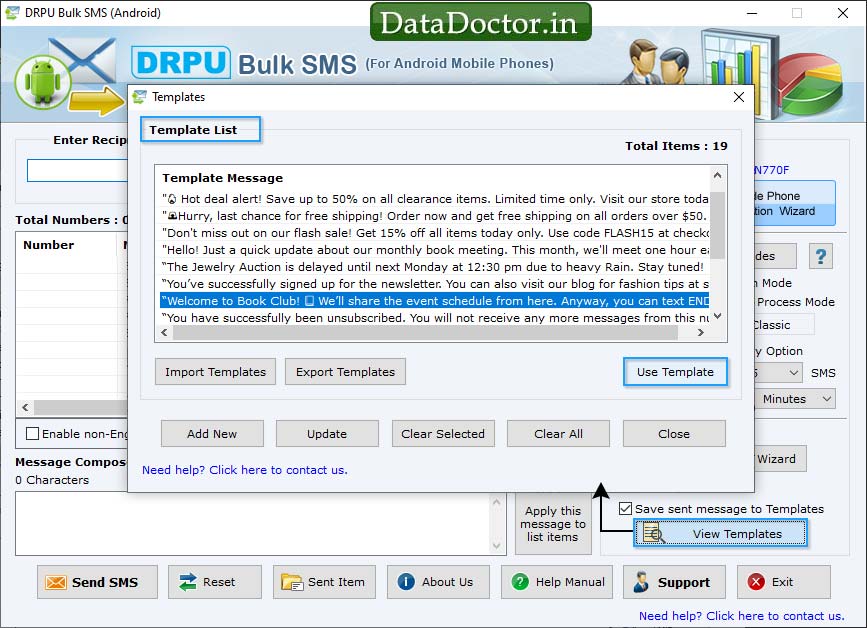Image resolution: width=867 pixels, height=628 pixels.
Task: Click the message composer scroll down arrow
Action: (497, 546)
